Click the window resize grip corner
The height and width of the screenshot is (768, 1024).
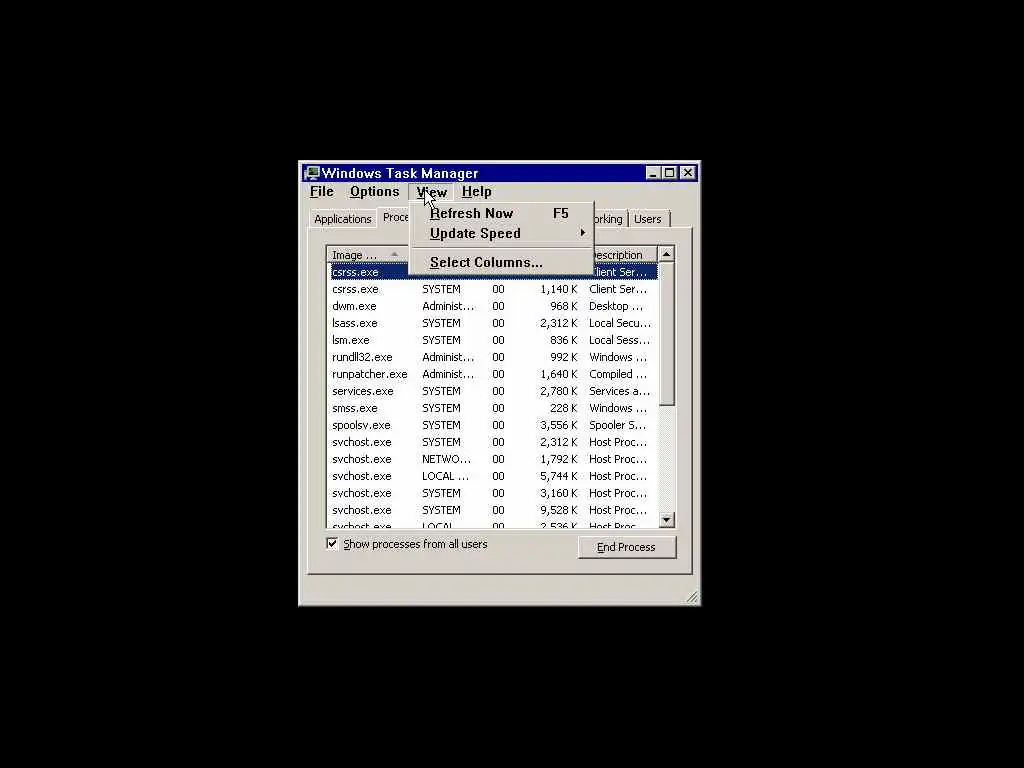tap(692, 597)
